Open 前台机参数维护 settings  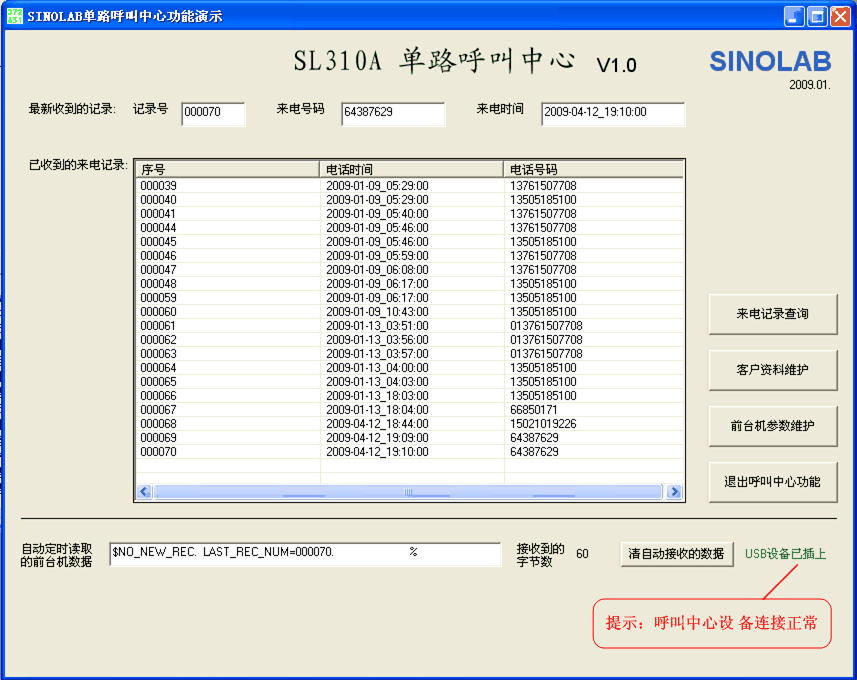coord(772,426)
